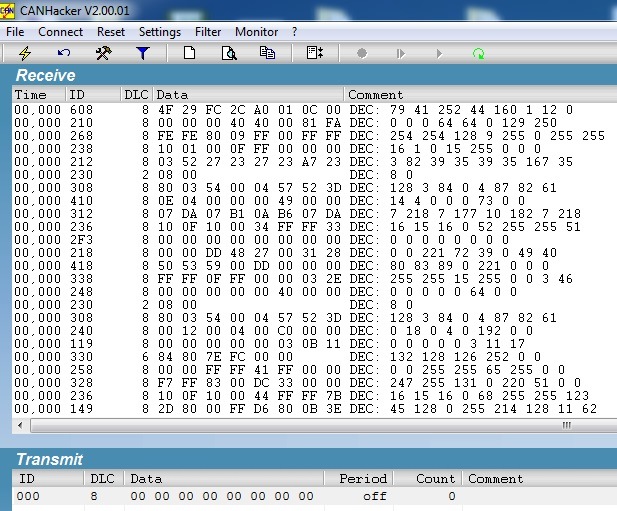Viewport: 617px width, 511px height.
Task: Click the ID column header in Receive
Action: pyautogui.click(x=93, y=95)
